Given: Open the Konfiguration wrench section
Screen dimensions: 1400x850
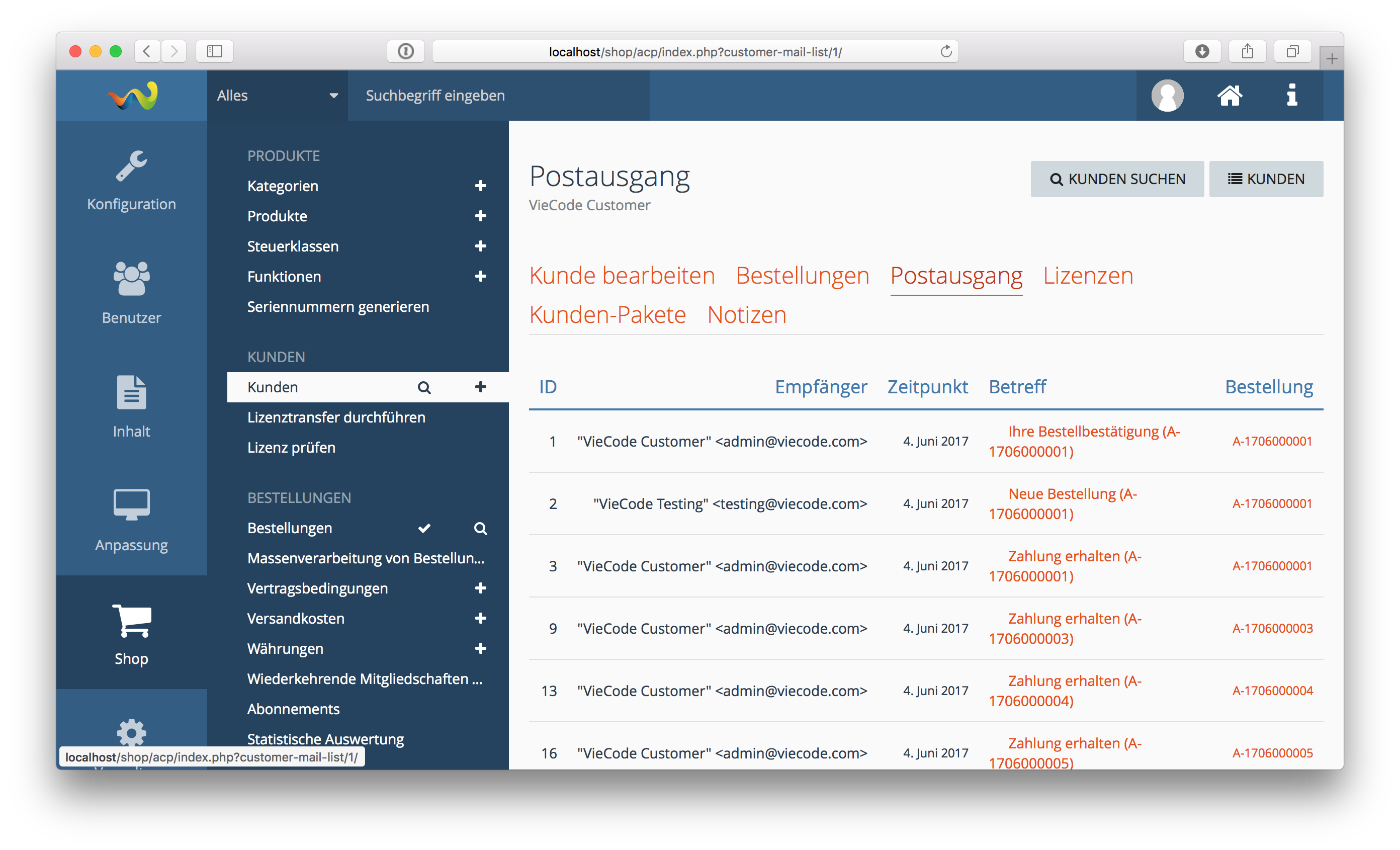Looking at the screenshot, I should 131,180.
